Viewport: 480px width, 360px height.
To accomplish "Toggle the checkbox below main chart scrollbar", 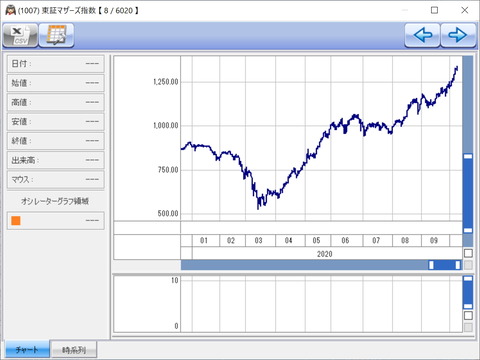I will (x=468, y=253).
